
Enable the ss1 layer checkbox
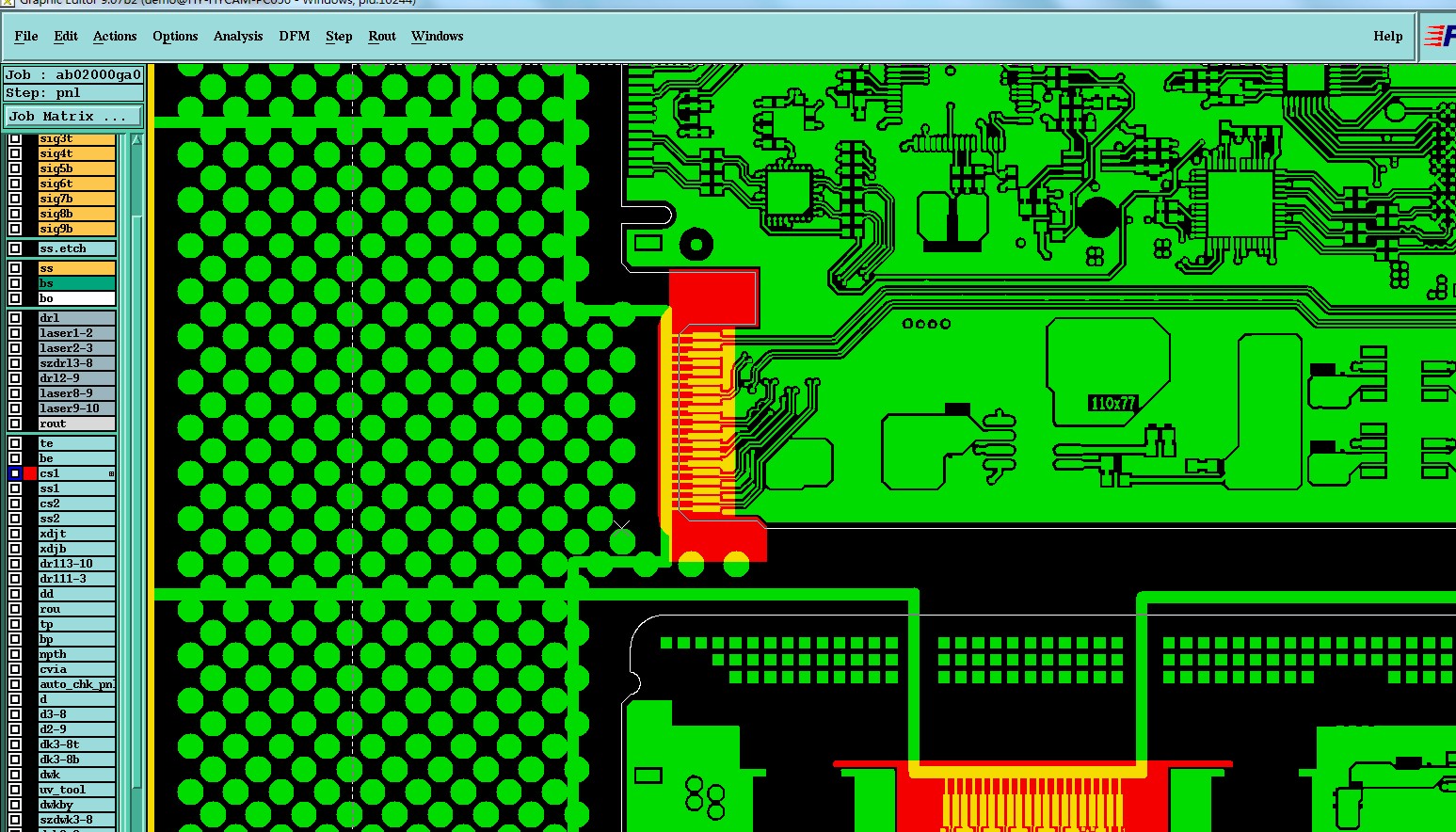point(15,488)
